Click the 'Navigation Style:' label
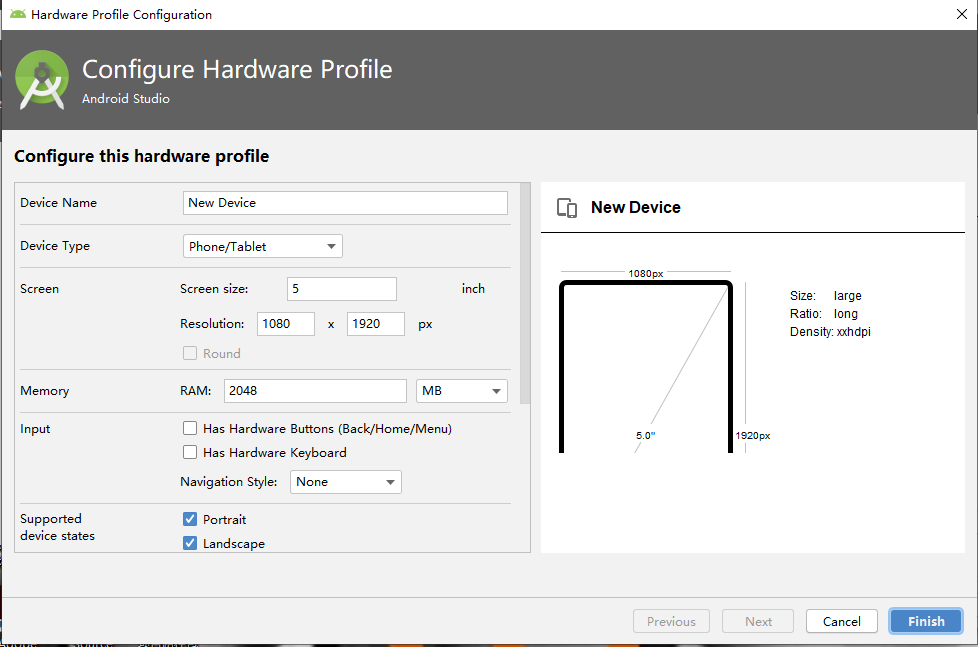 228,482
